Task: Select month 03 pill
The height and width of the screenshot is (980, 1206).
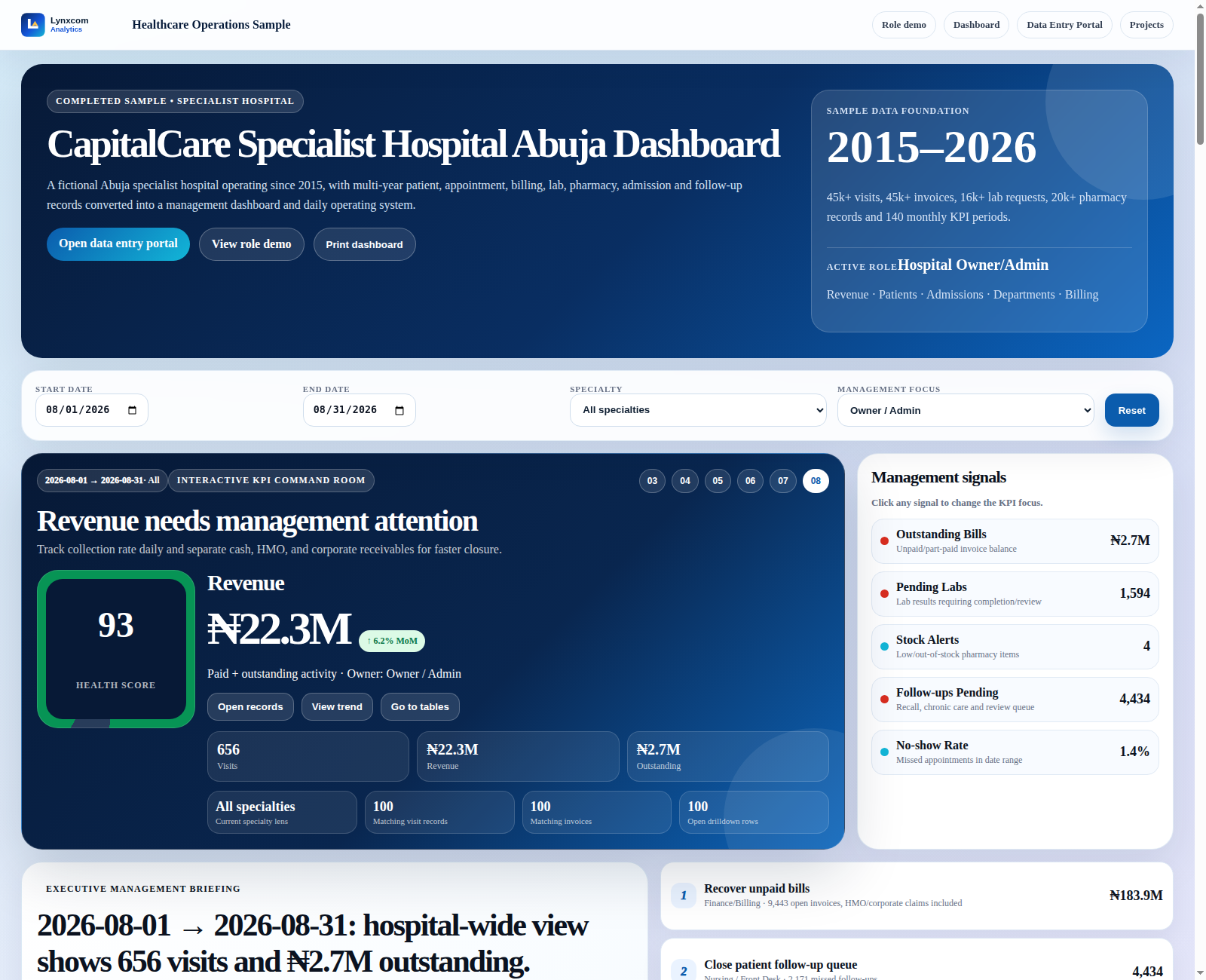Action: (x=652, y=481)
